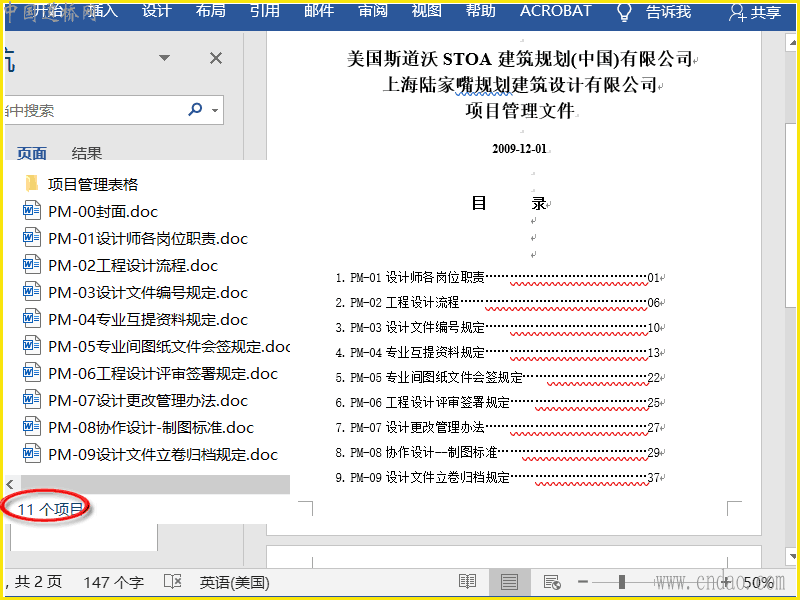This screenshot has height=600, width=800.
Task: Switch to Print Layout view icon
Action: (509, 582)
